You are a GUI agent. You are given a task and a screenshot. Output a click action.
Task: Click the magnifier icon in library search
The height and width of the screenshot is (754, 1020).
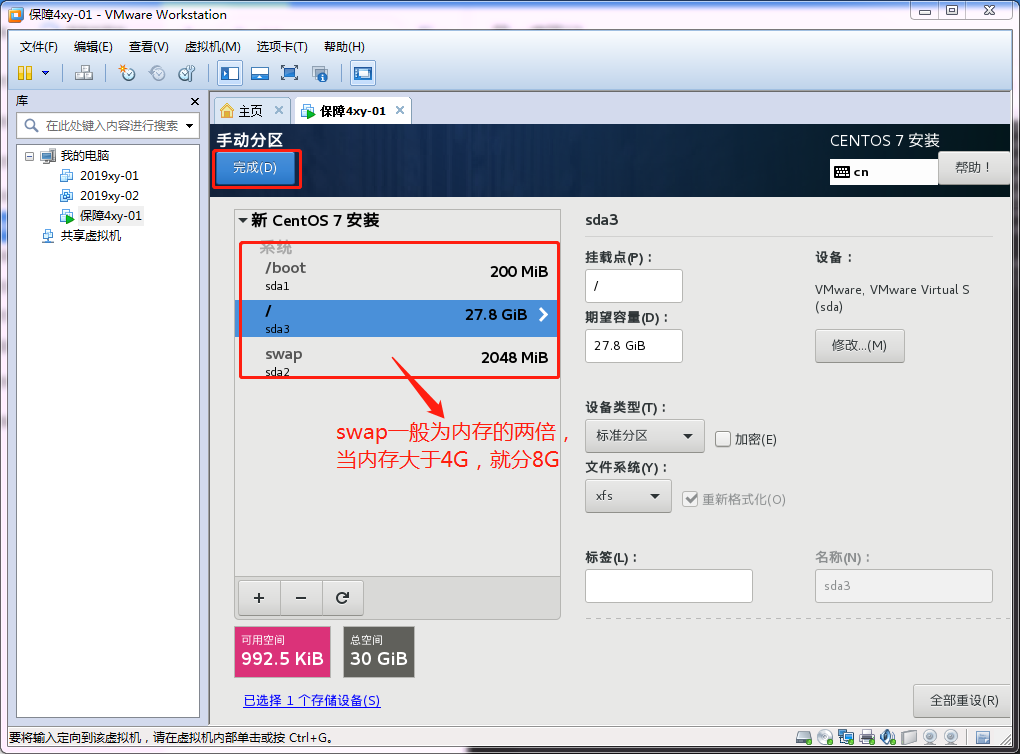point(31,125)
